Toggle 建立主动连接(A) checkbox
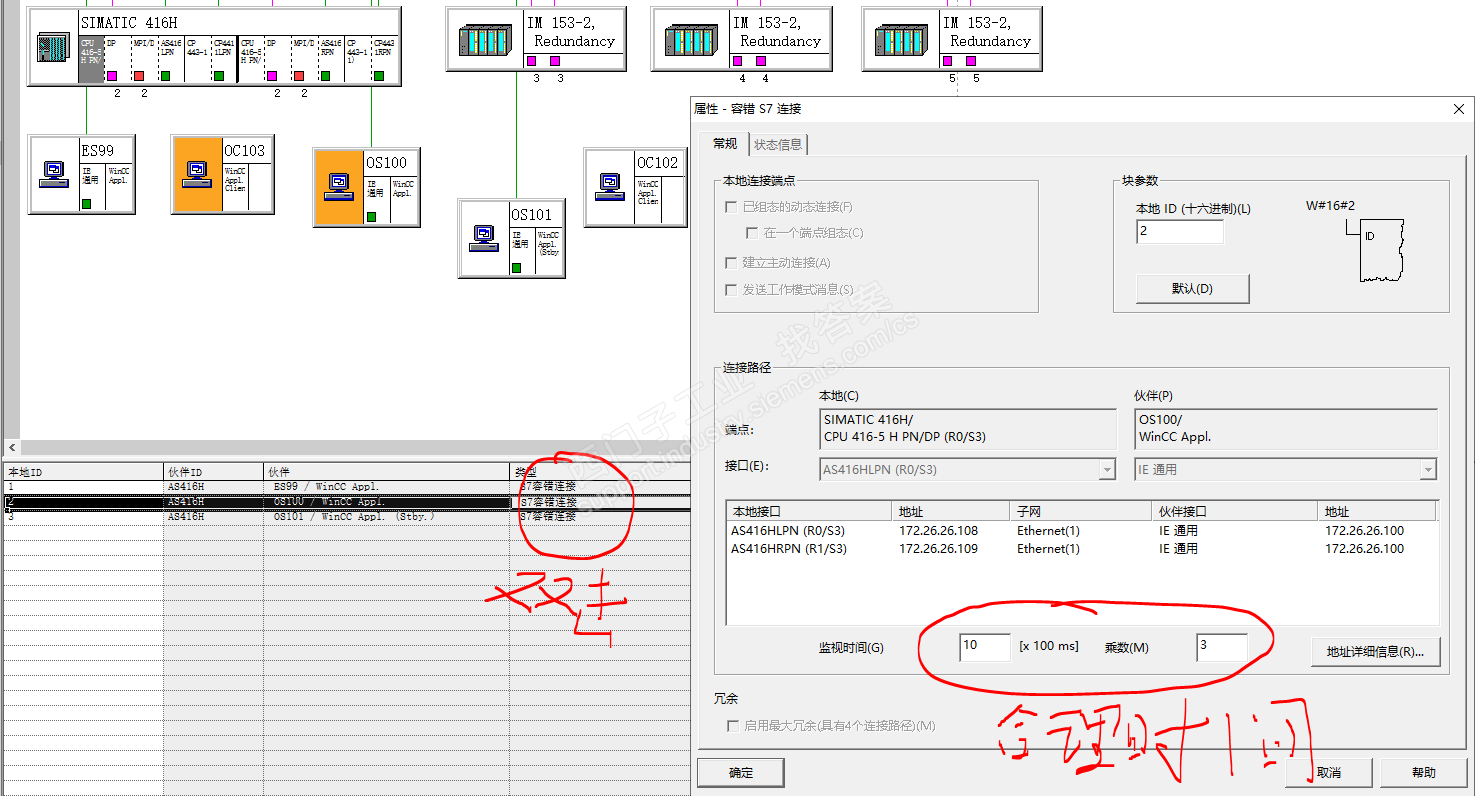 click(732, 263)
